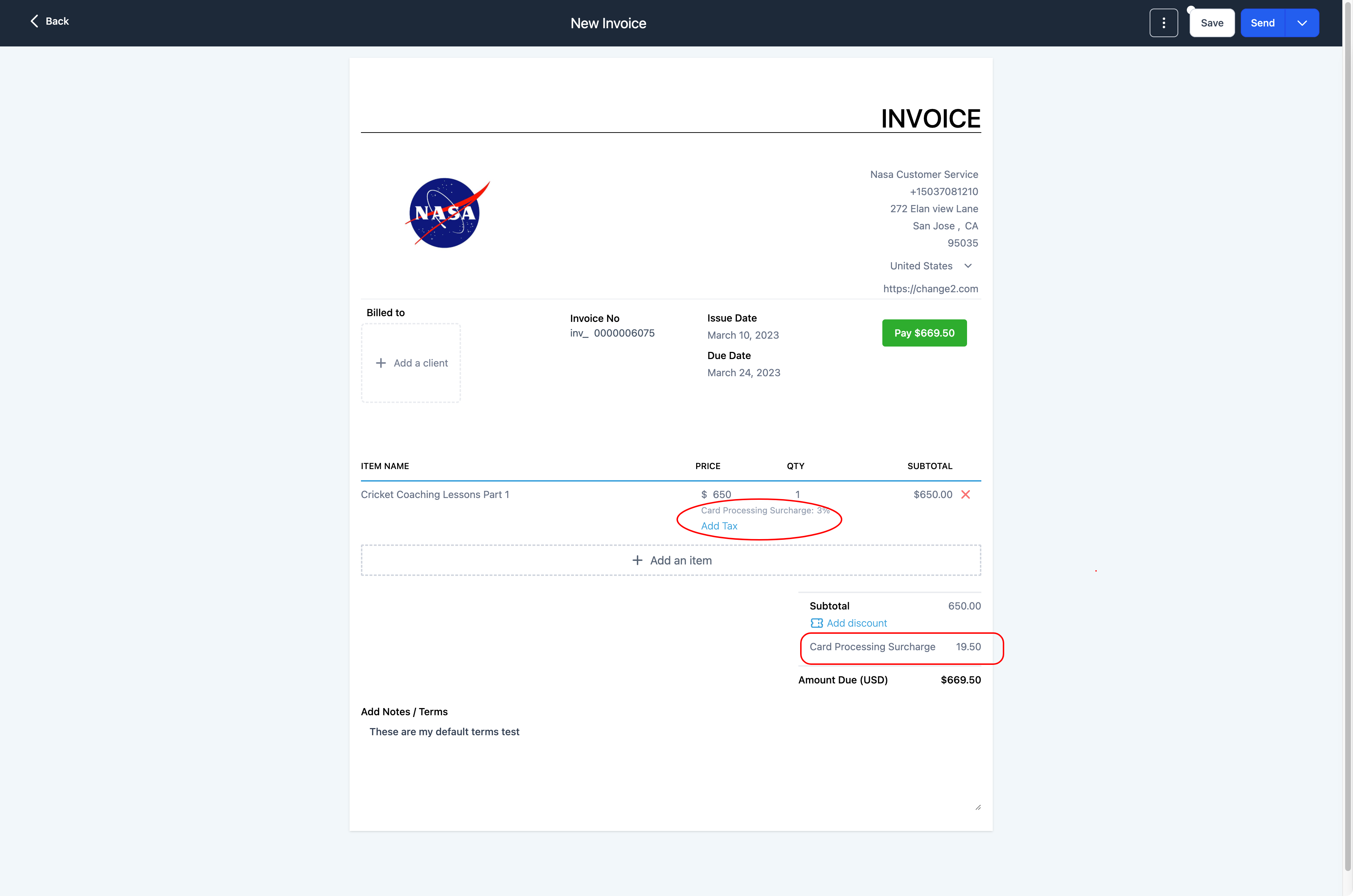Click the discount ticket icon
Image resolution: width=1353 pixels, height=896 pixels.
pos(816,623)
